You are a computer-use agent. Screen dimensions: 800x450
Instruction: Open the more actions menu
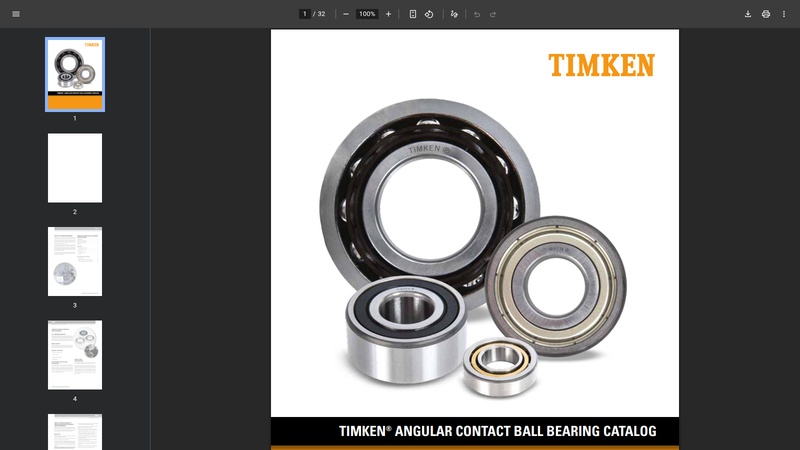point(784,14)
